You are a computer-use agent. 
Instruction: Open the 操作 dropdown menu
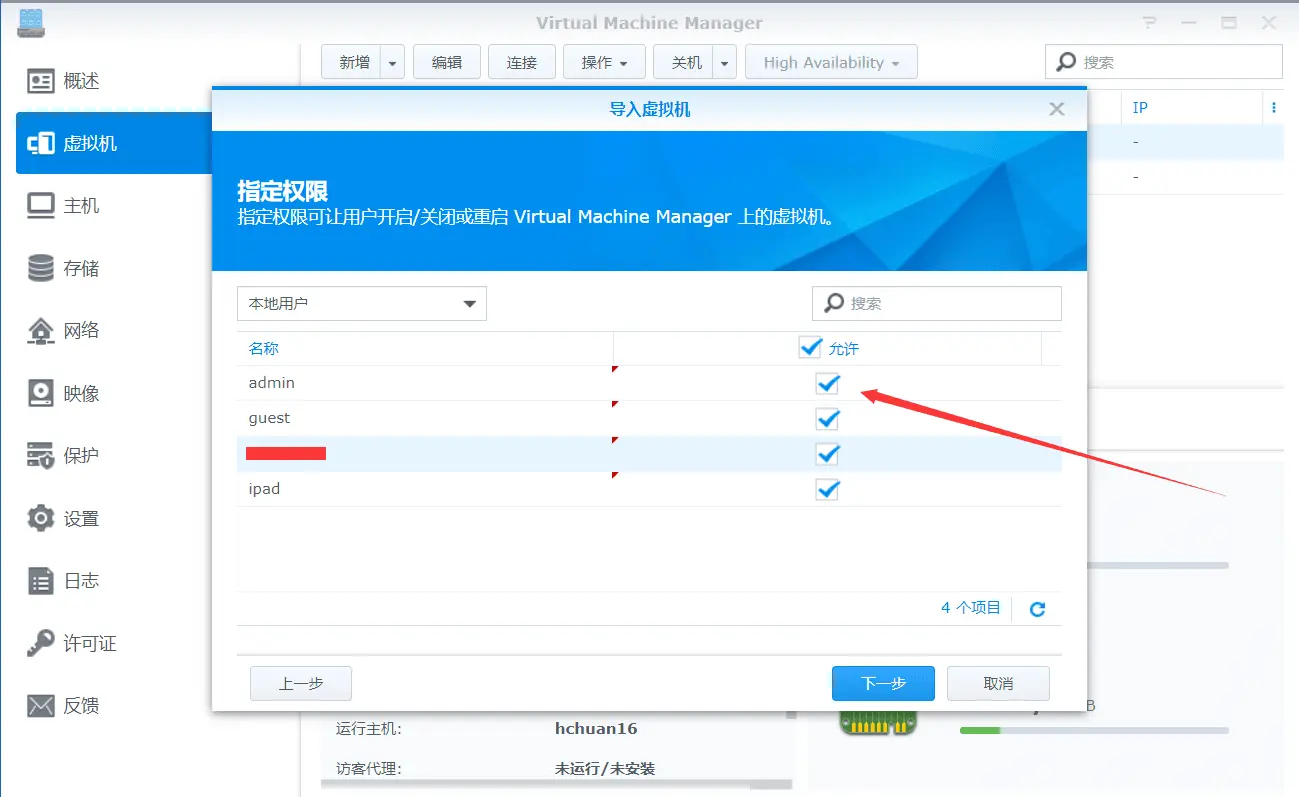click(604, 62)
